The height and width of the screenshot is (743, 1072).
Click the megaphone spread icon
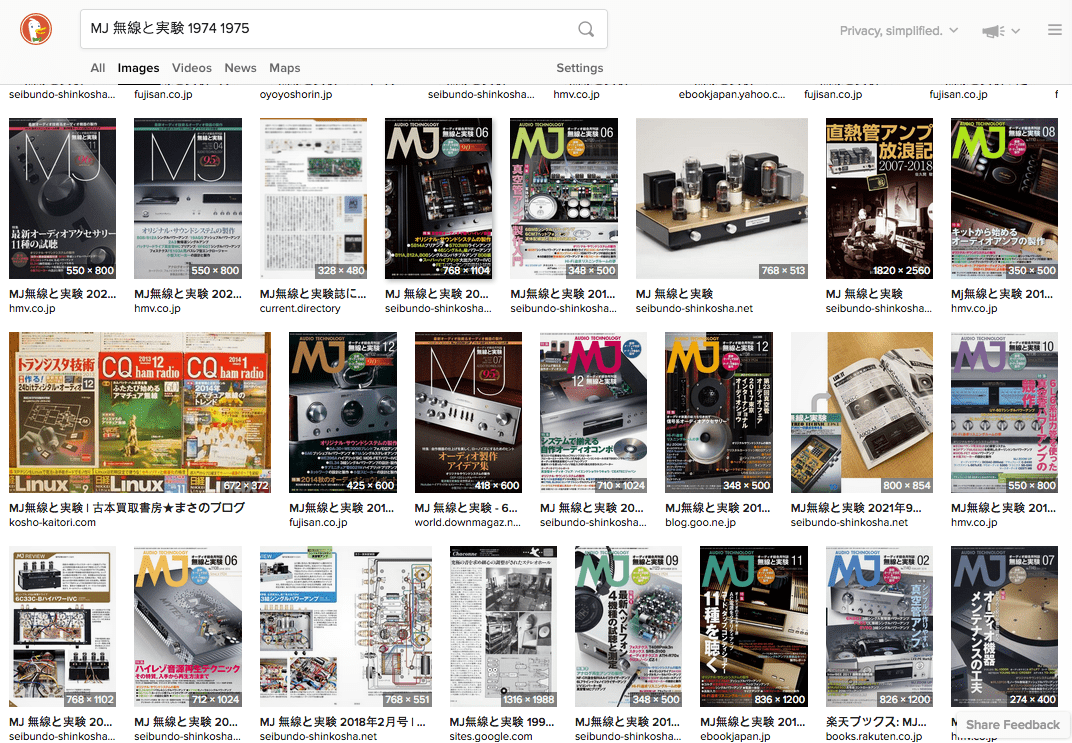coord(993,31)
